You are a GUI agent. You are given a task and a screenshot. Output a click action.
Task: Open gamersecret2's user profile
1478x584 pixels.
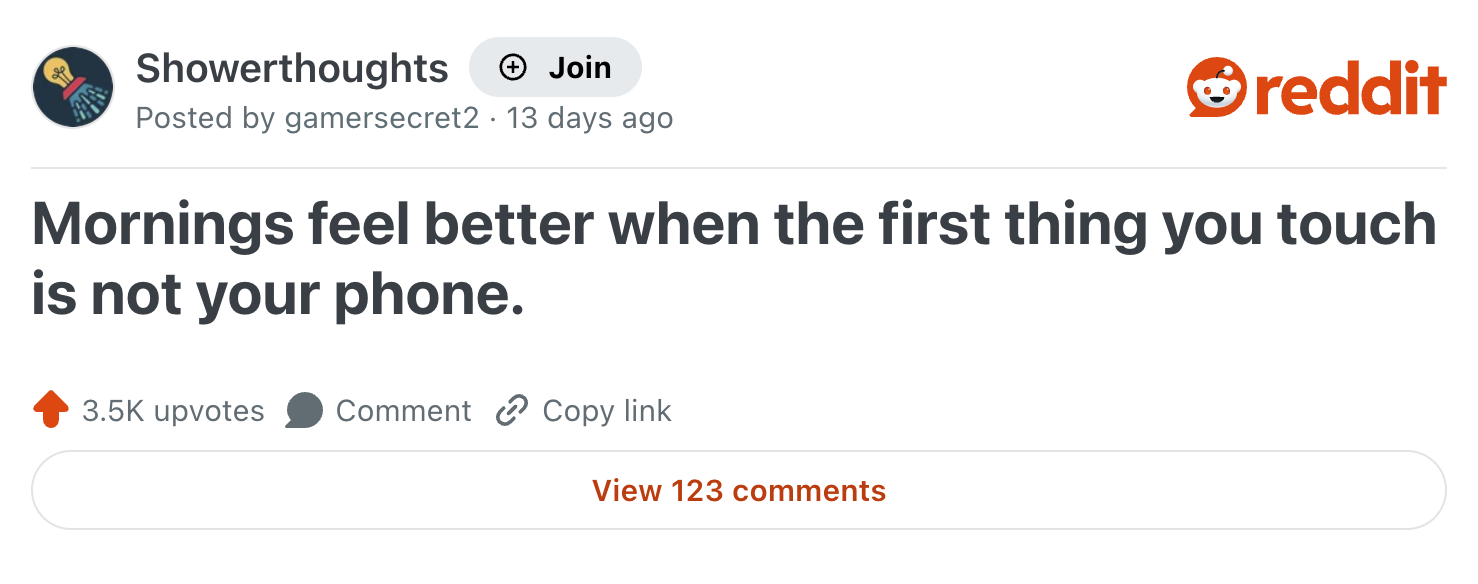click(382, 118)
